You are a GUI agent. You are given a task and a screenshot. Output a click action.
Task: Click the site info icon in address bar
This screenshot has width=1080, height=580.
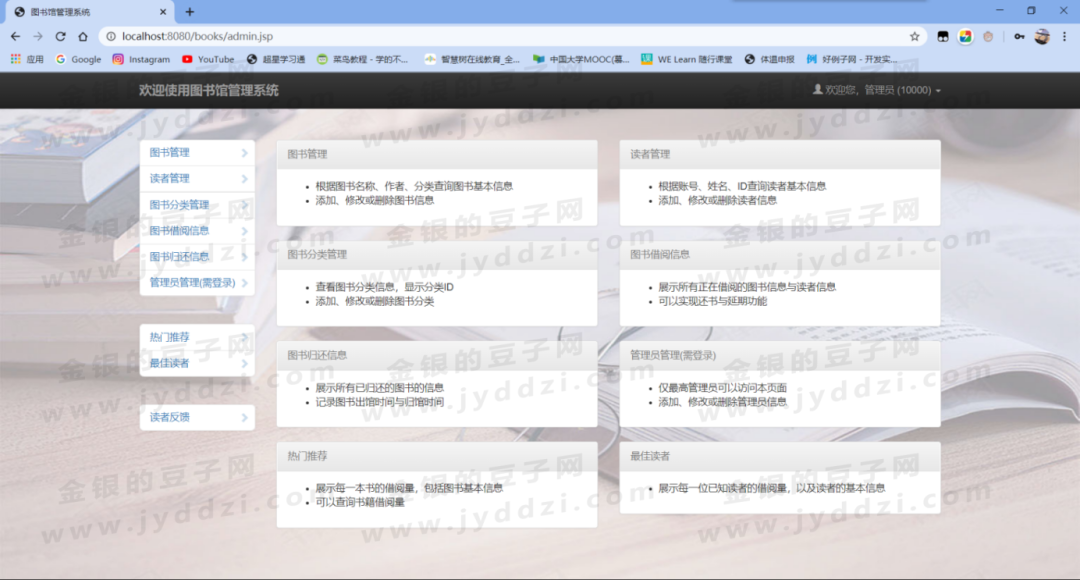coord(110,37)
